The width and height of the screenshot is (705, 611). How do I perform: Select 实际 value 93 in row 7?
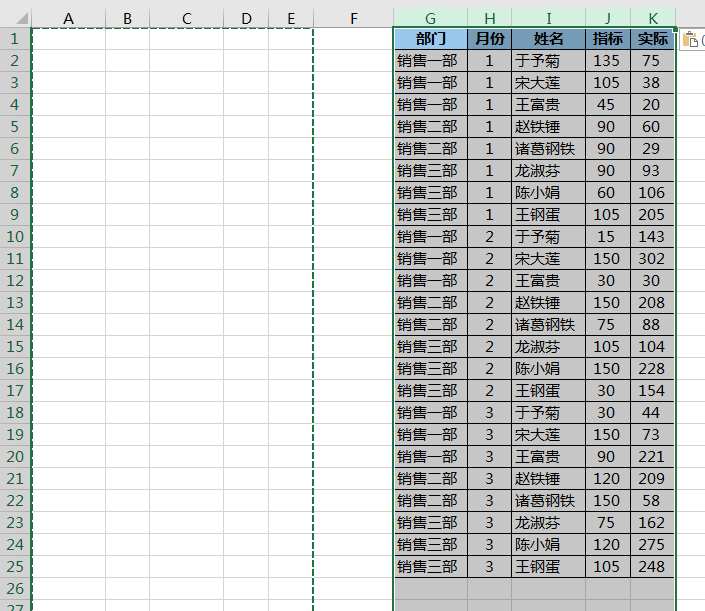[x=652, y=171]
